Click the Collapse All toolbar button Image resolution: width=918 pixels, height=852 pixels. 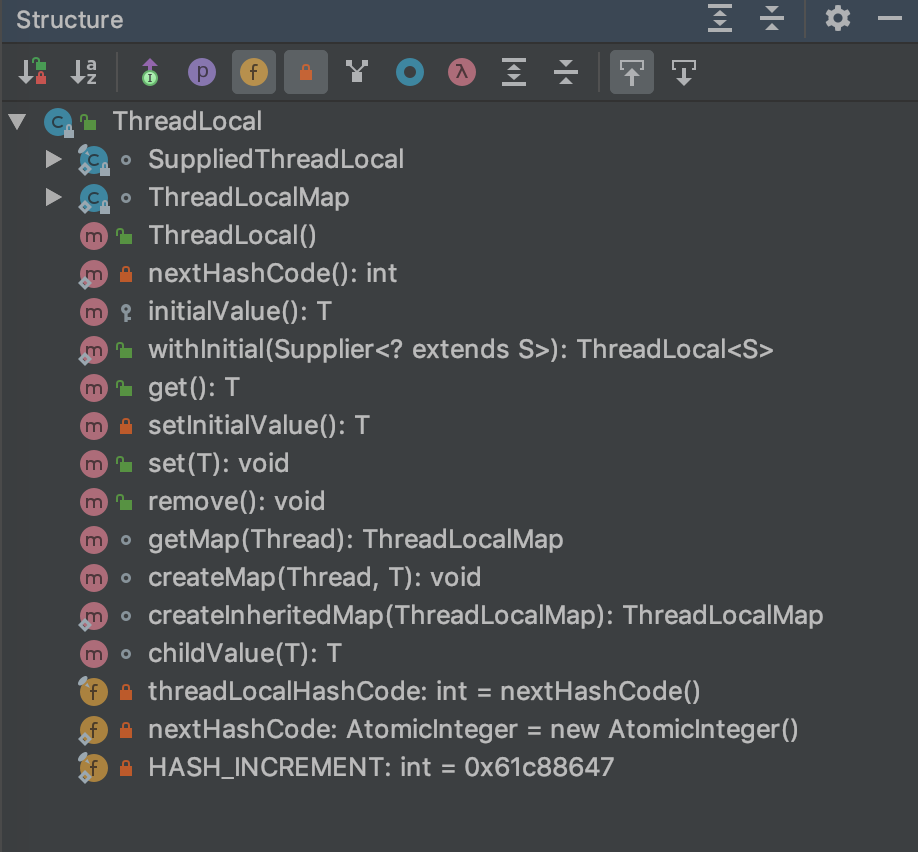point(566,72)
